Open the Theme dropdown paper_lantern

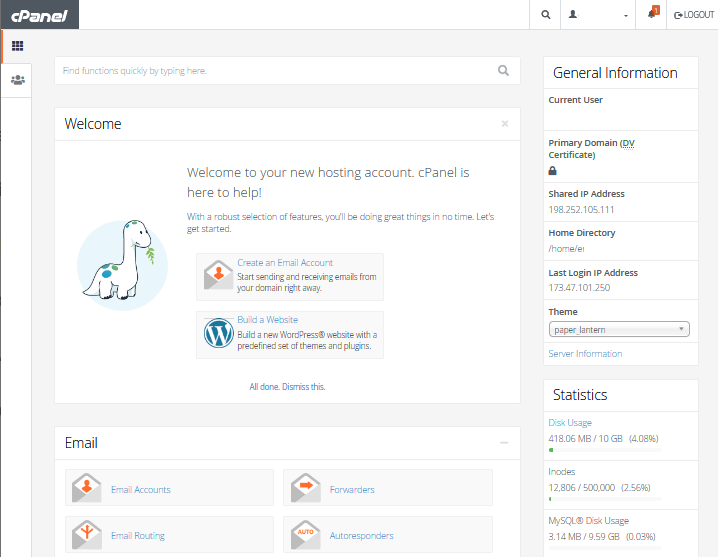(619, 329)
